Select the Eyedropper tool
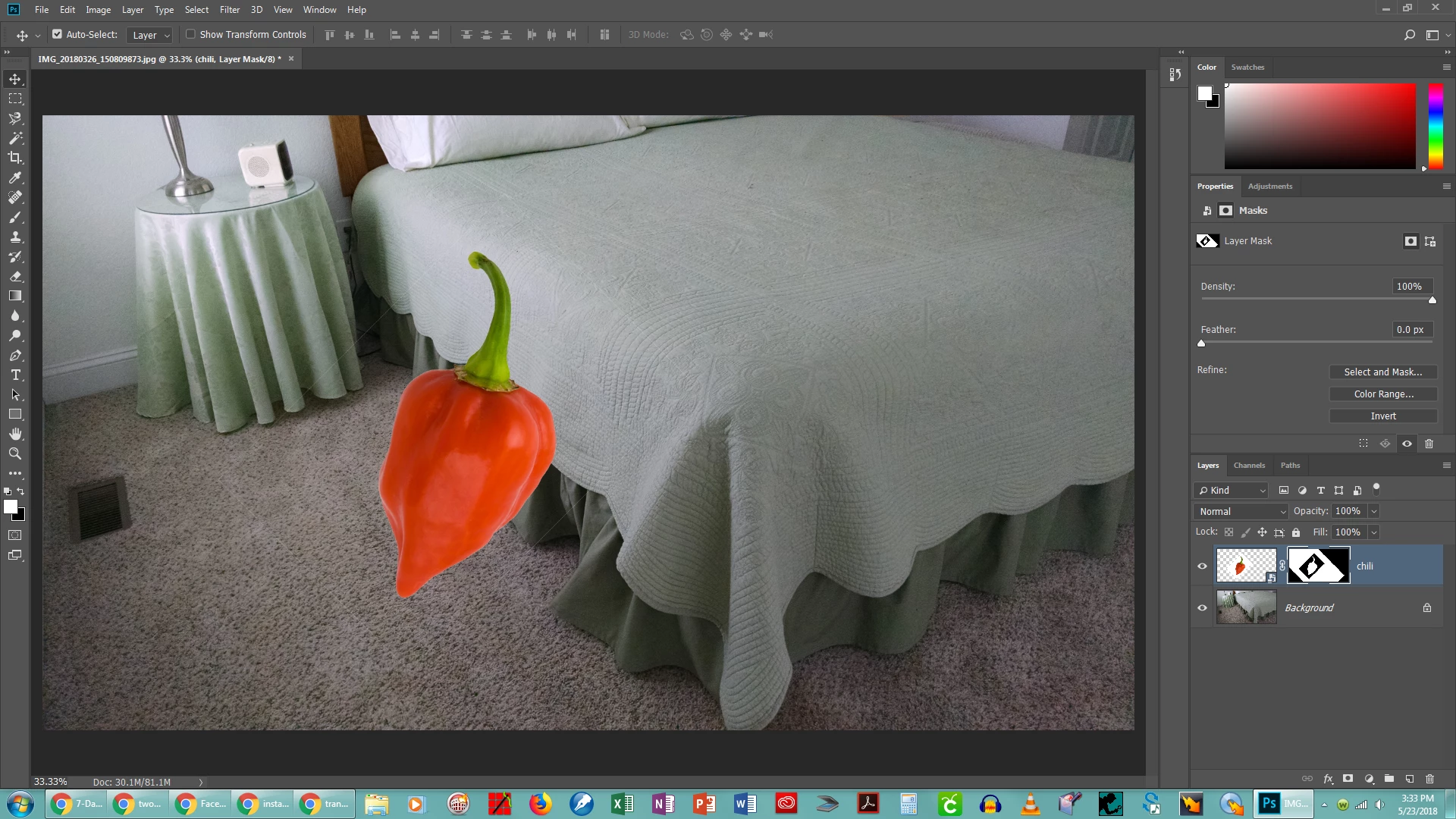 15,177
